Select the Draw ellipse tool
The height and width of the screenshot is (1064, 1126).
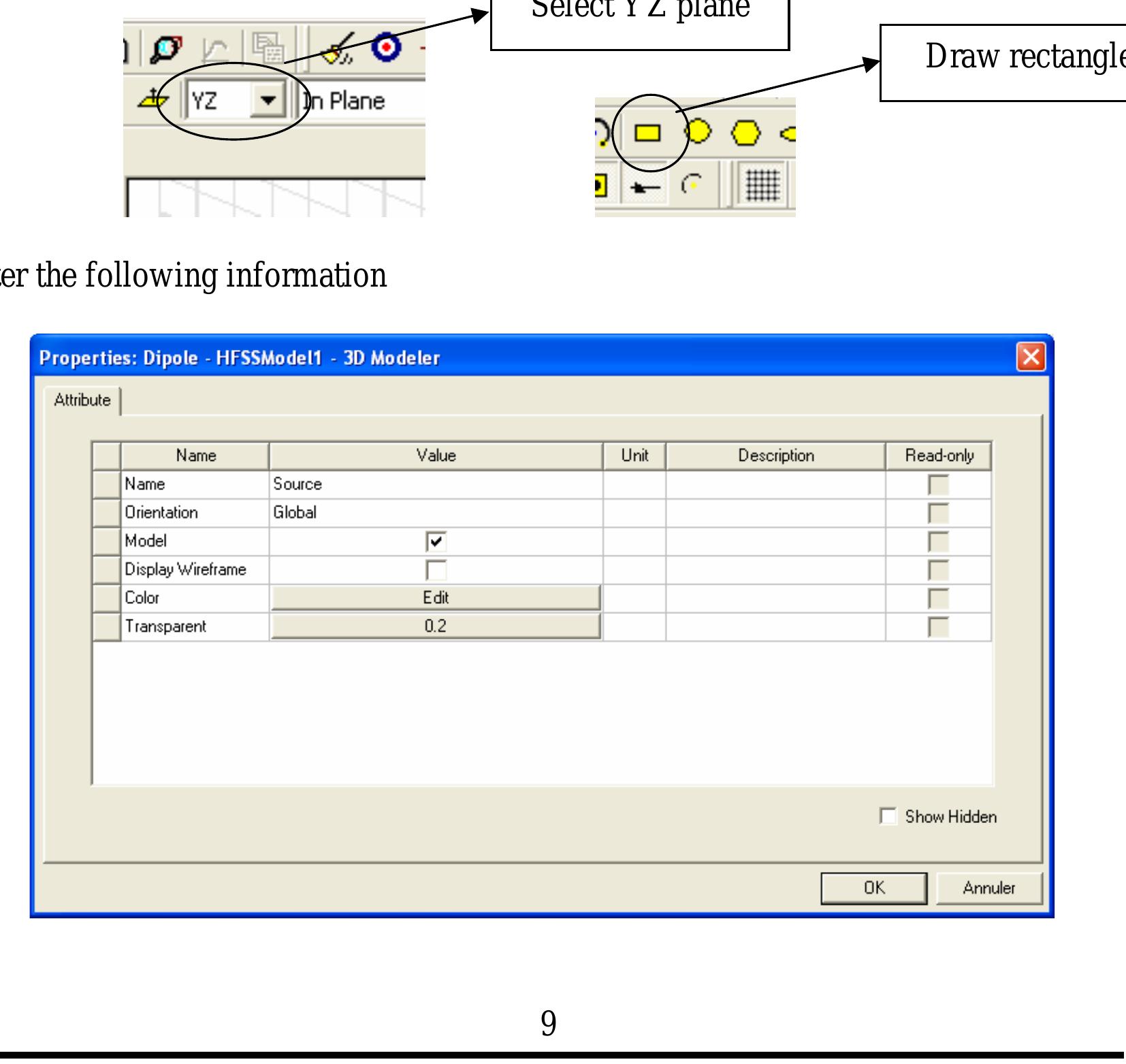pyautogui.click(x=792, y=133)
